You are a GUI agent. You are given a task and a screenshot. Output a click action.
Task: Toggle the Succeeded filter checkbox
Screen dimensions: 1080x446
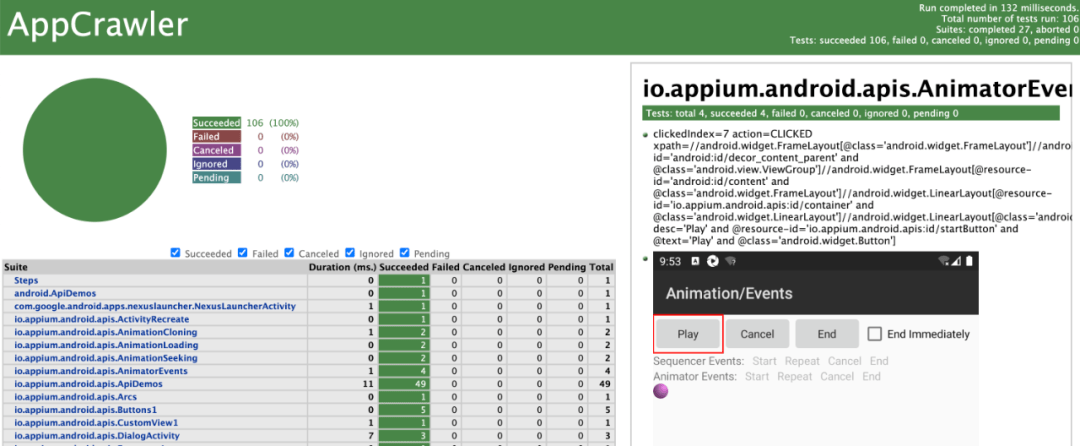tap(175, 253)
